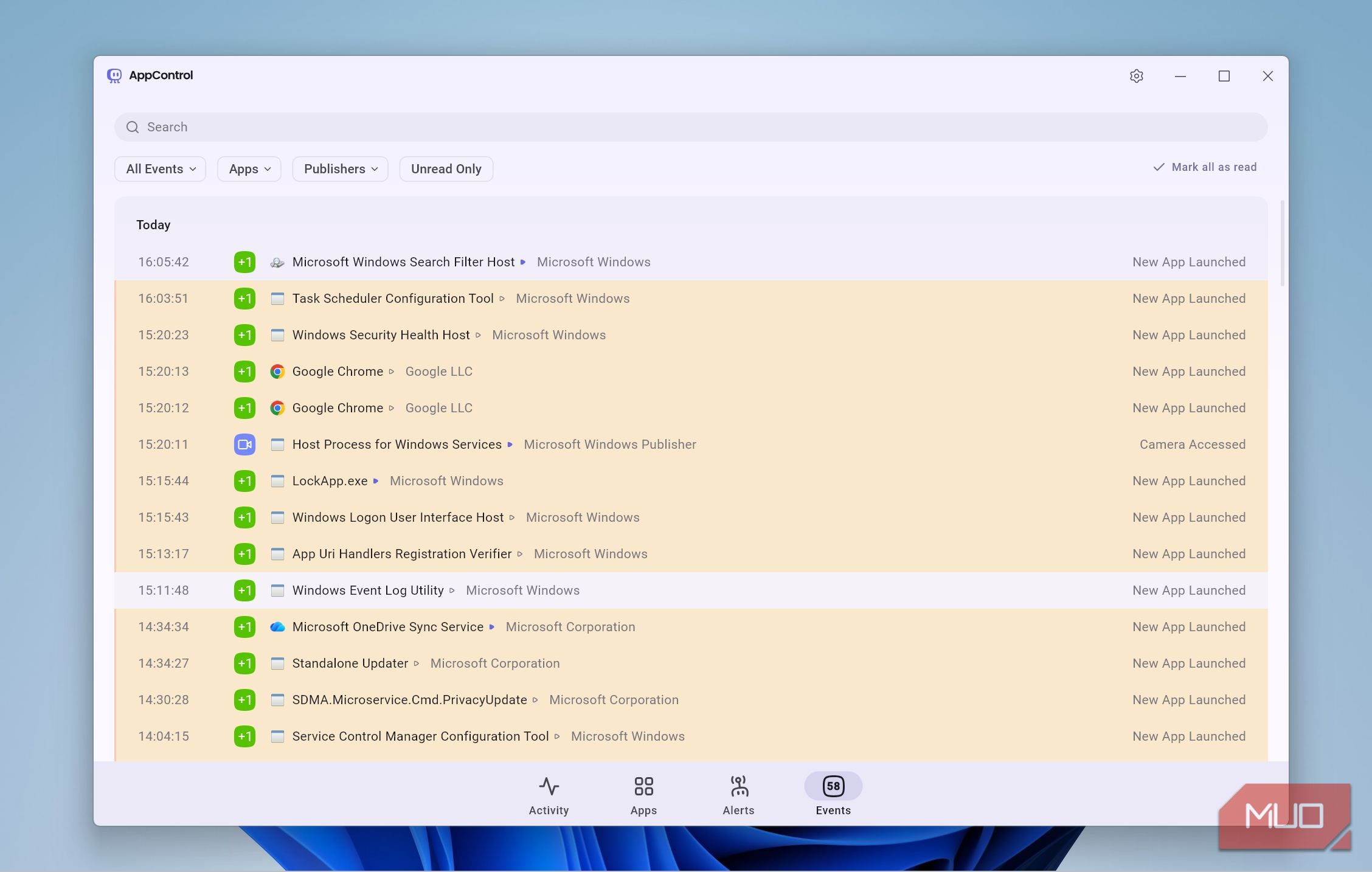Minimize the AppControl window
The width and height of the screenshot is (1372, 872).
(1180, 76)
